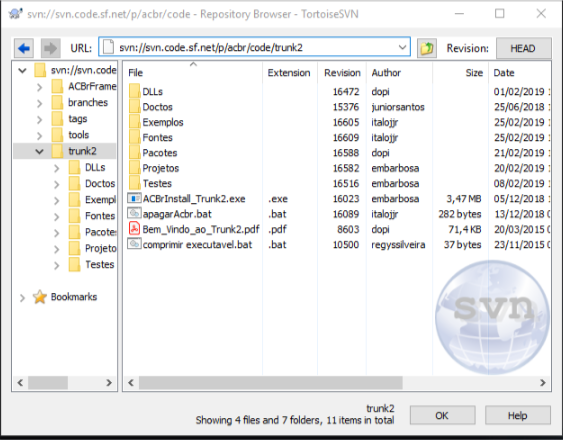Click revision 16609 in the Fontes row
This screenshot has width=563, height=440.
click(x=346, y=137)
